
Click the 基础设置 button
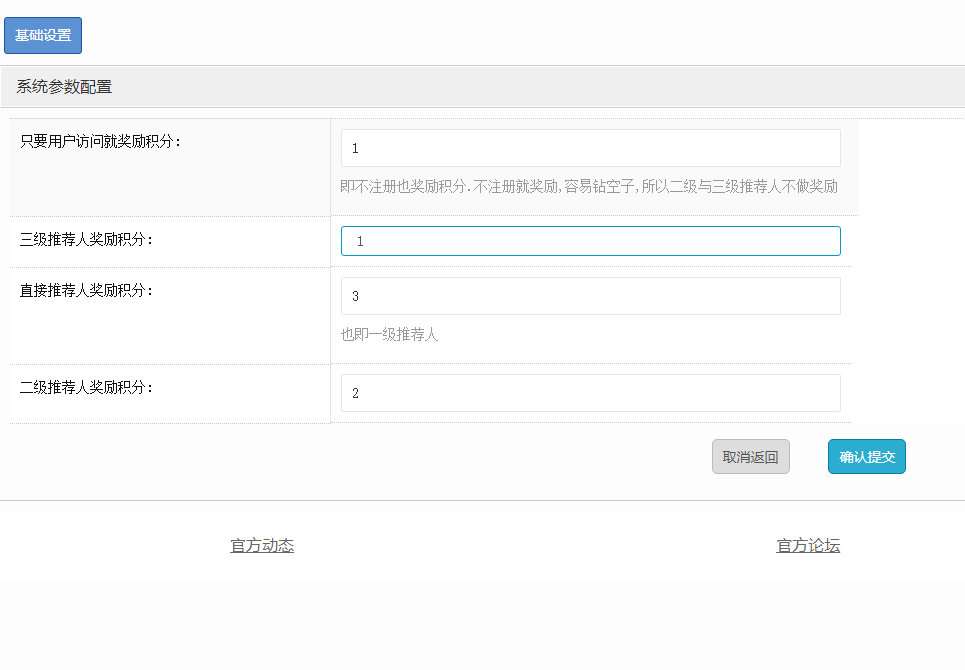point(43,35)
